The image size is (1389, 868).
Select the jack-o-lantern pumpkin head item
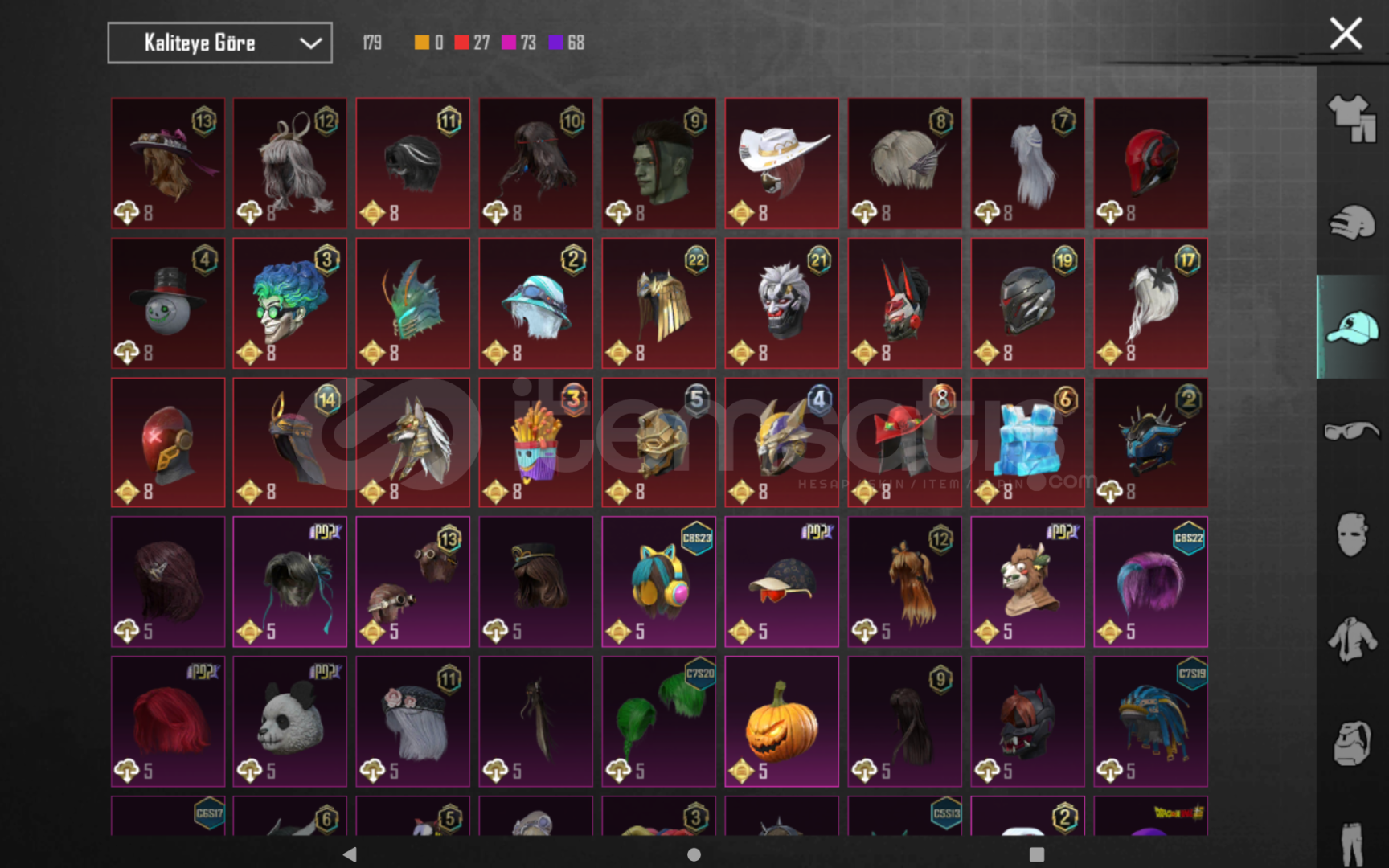tap(781, 722)
